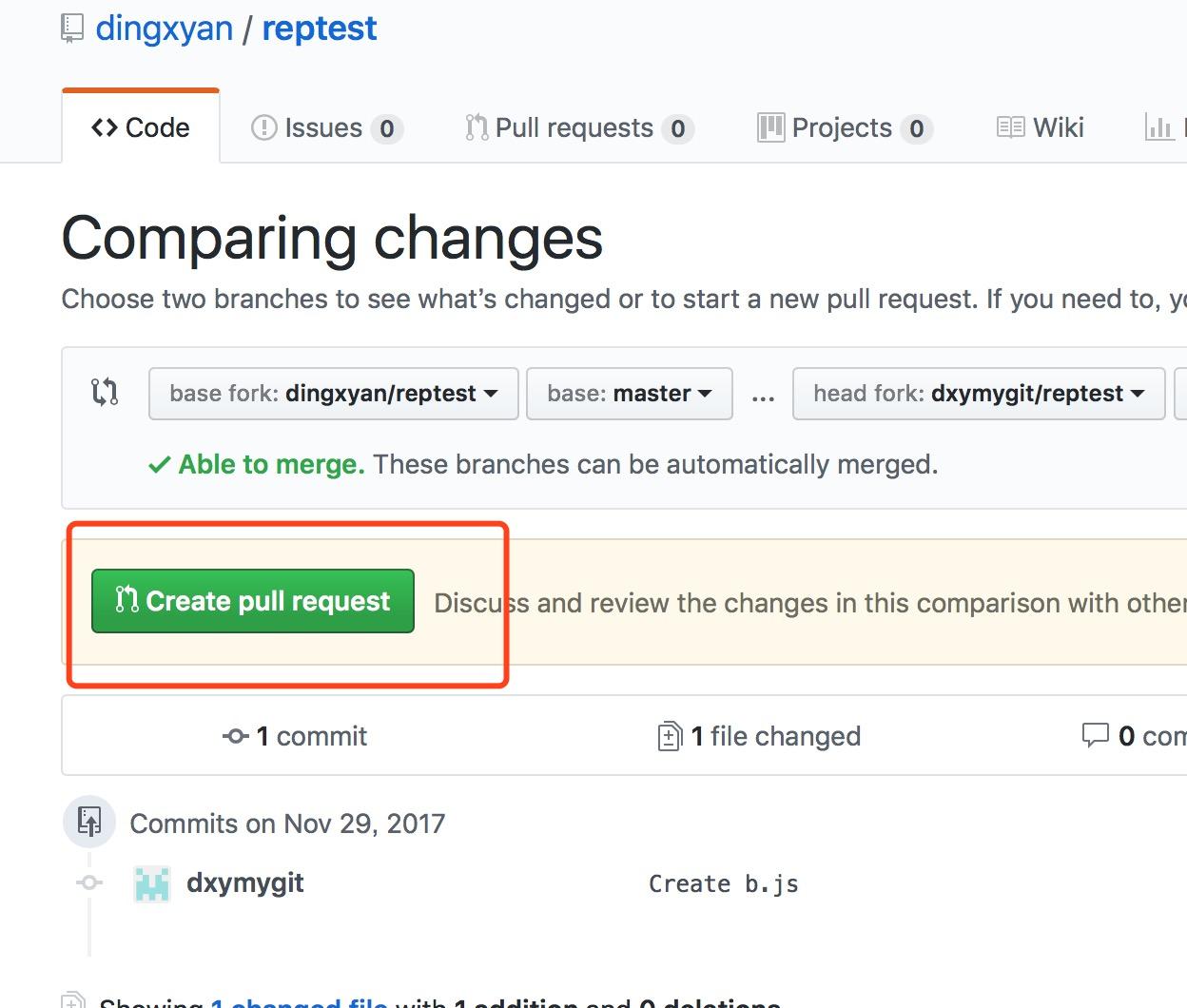1187x1008 pixels.
Task: Click the commits icon showing 1 commit
Action: (x=234, y=735)
